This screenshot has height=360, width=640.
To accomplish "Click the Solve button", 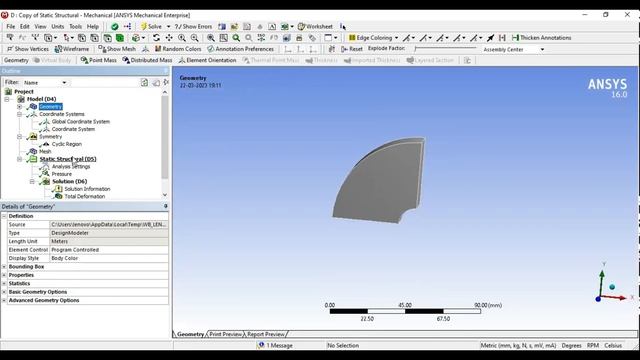I will [x=151, y=27].
